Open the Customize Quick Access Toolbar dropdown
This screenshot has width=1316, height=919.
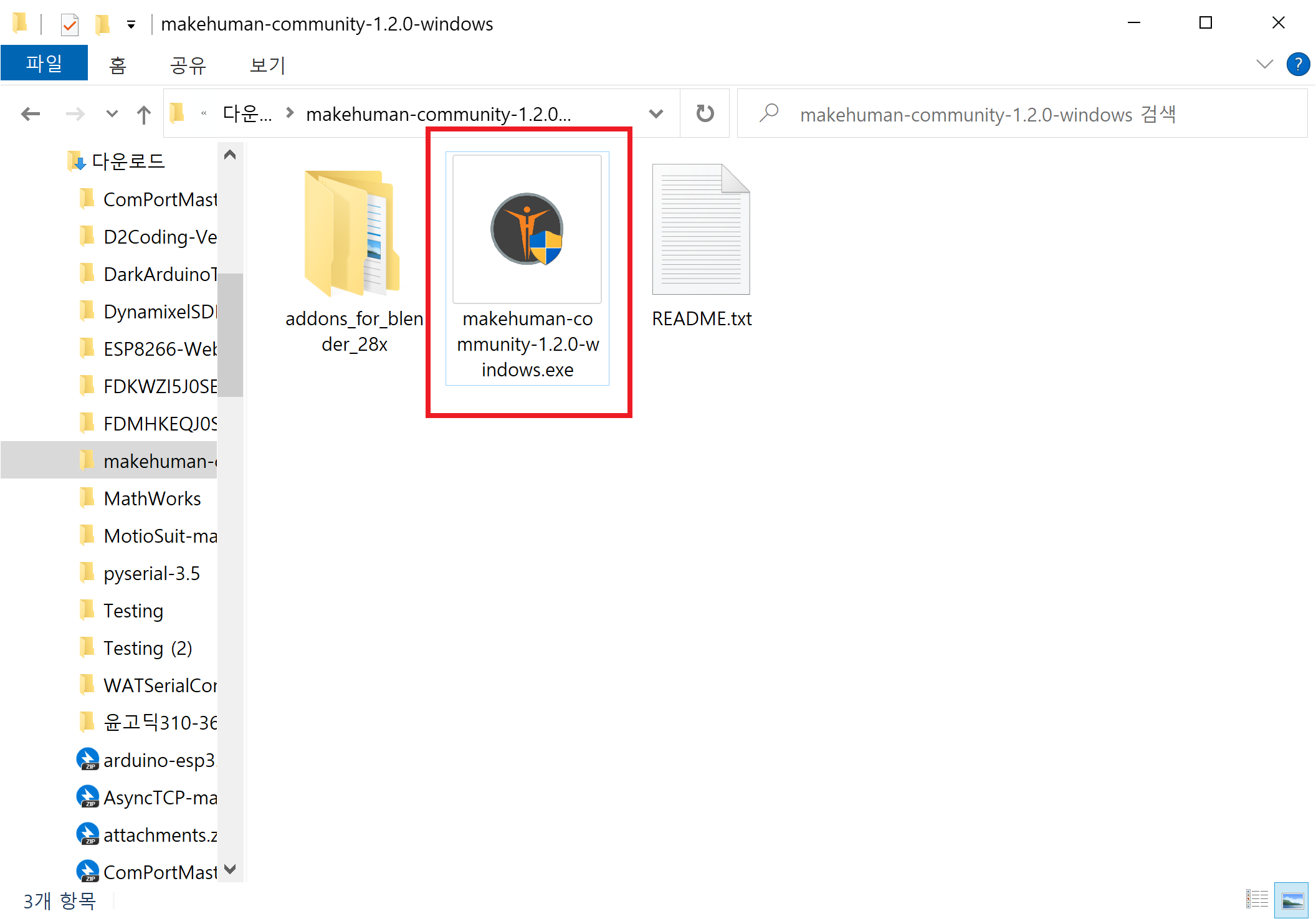[131, 25]
